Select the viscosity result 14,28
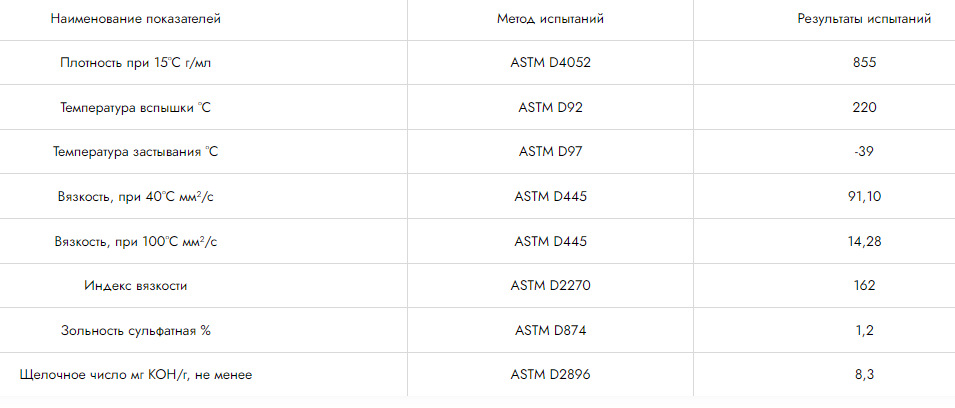 click(864, 242)
